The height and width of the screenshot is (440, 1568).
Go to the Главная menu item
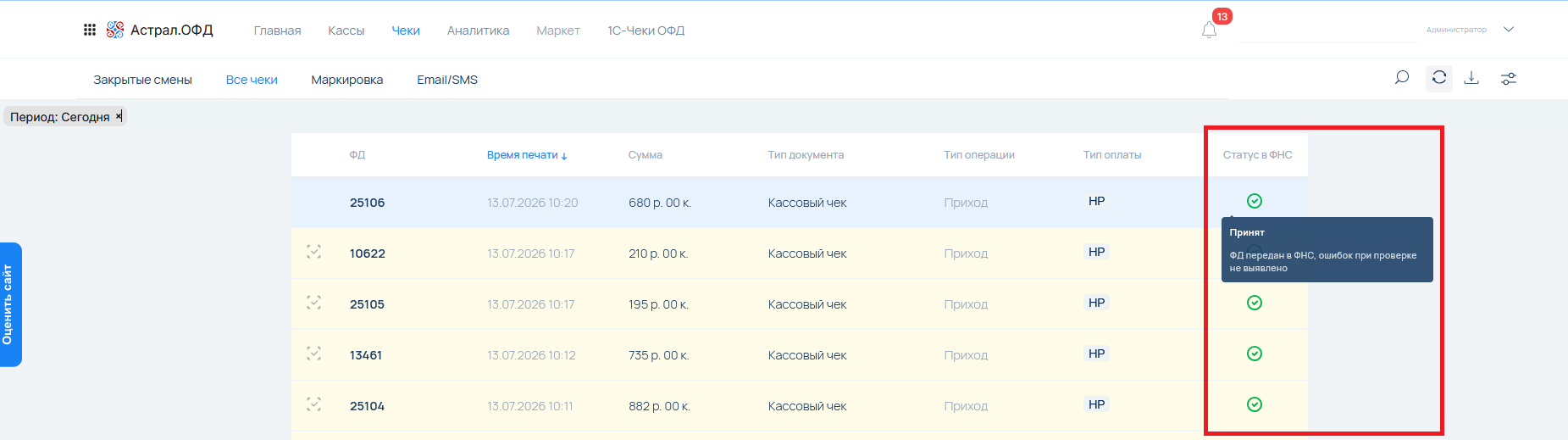pyautogui.click(x=277, y=31)
